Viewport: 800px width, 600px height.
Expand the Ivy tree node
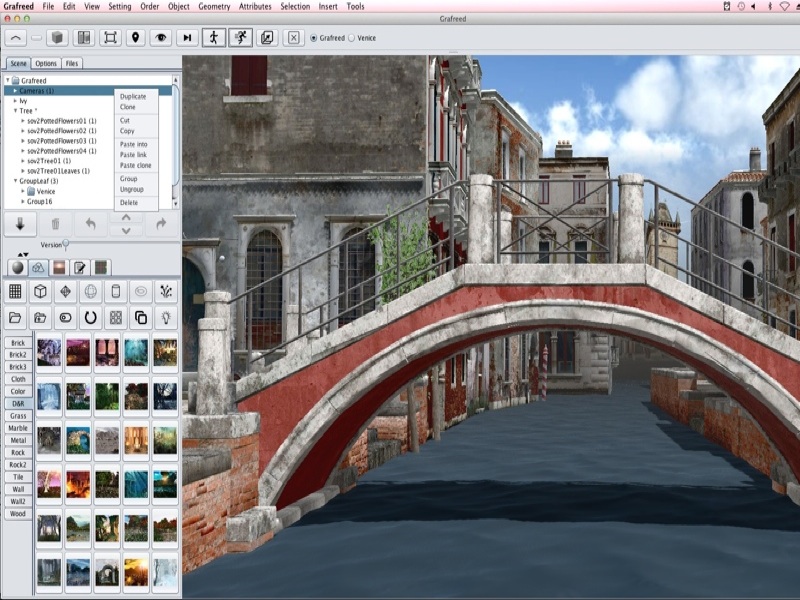(x=15, y=101)
